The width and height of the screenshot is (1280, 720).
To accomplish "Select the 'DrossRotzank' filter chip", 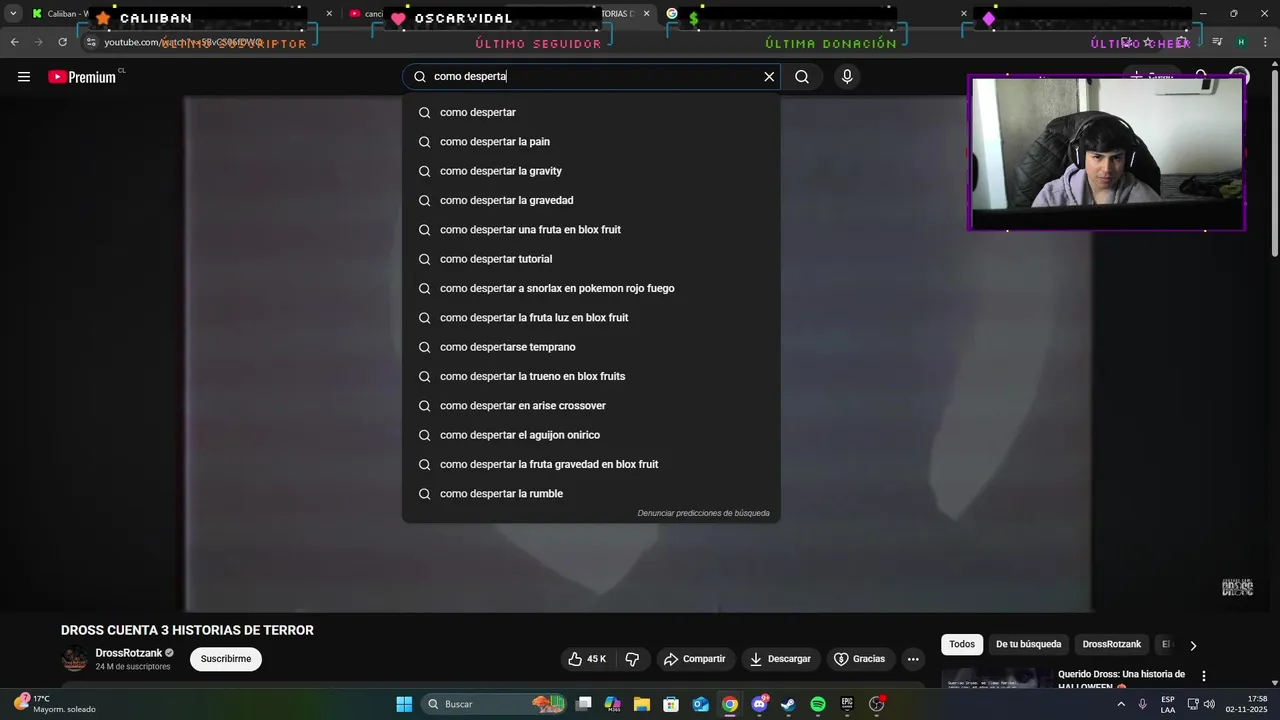I will 1111,645.
